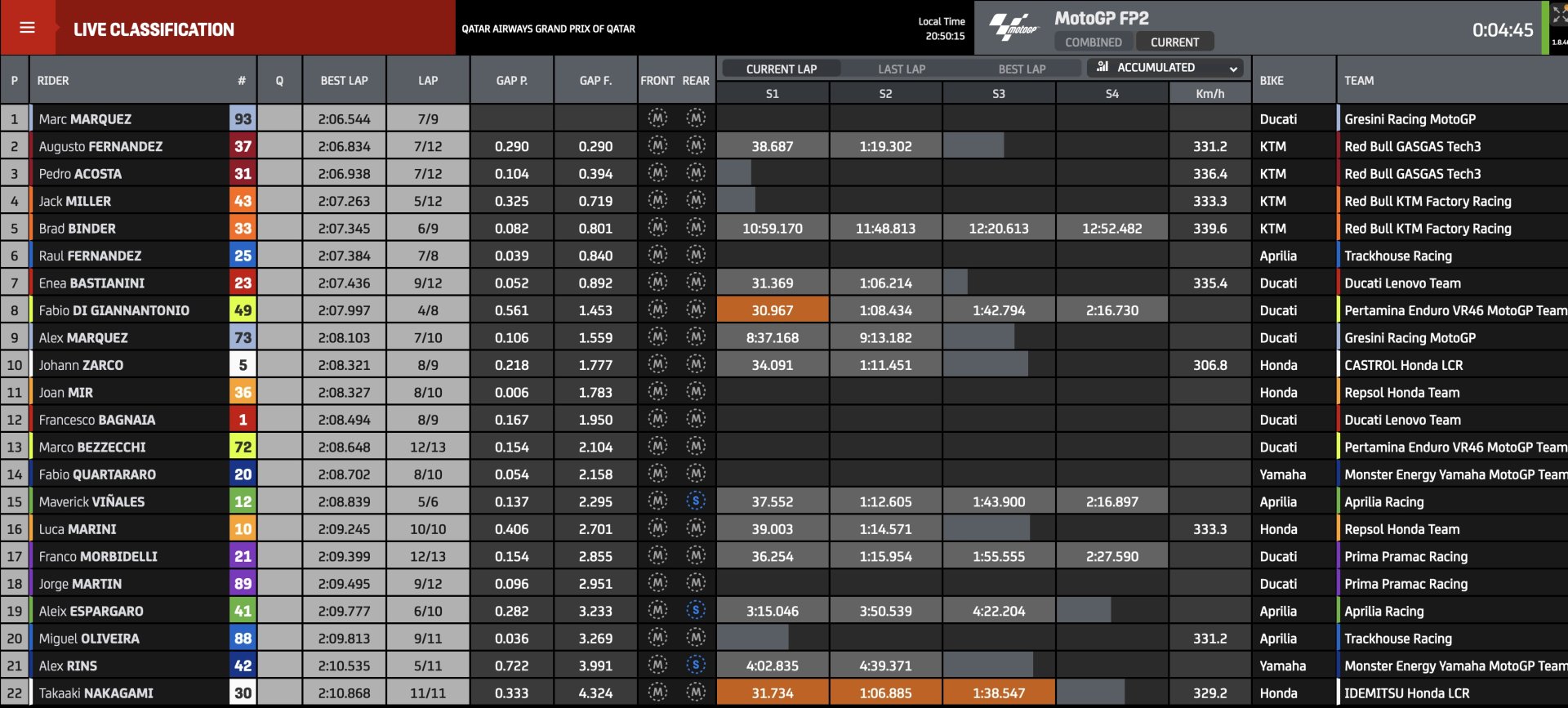This screenshot has height=708, width=1568.
Task: Click Johann Zarco speed 306.8
Action: coord(1209,364)
